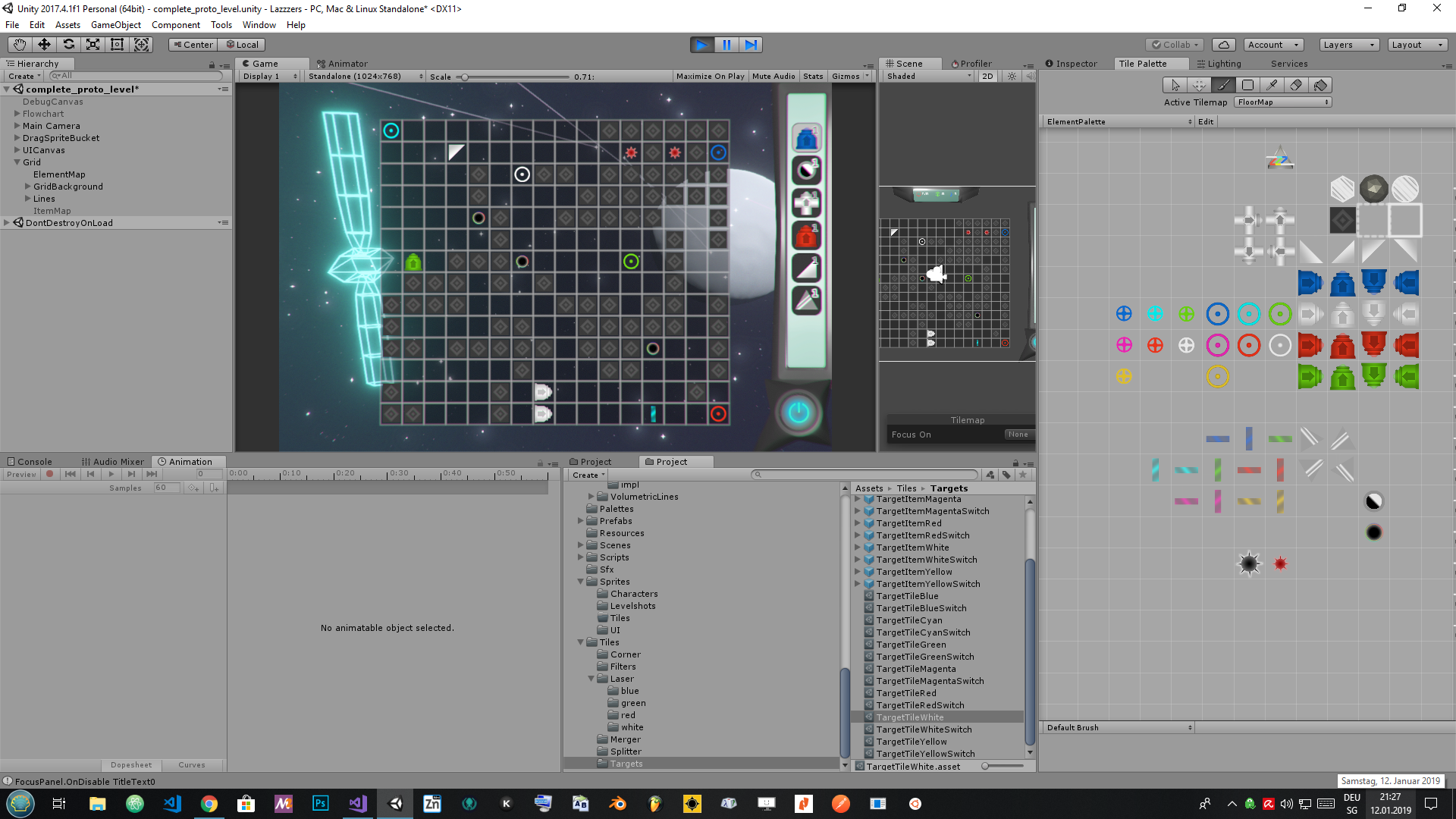Choose the tile palette Flood Fill bucket
Screen dimensions: 1456x819
click(x=1320, y=85)
